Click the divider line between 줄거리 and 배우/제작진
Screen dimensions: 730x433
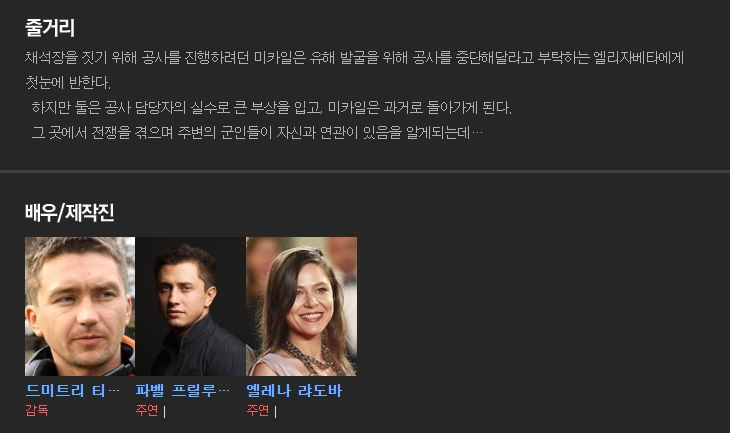(x=365, y=172)
